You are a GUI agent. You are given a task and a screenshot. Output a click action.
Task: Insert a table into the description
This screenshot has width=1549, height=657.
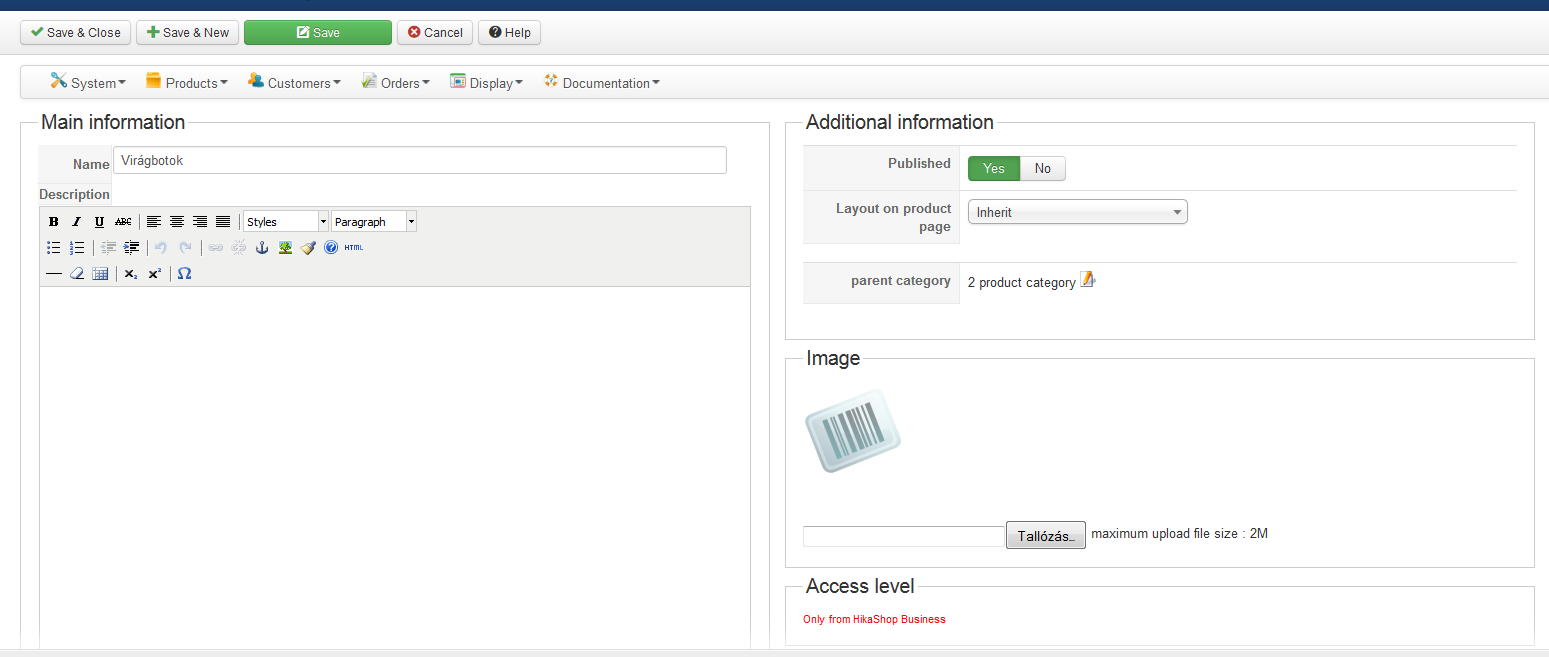pyautogui.click(x=100, y=273)
